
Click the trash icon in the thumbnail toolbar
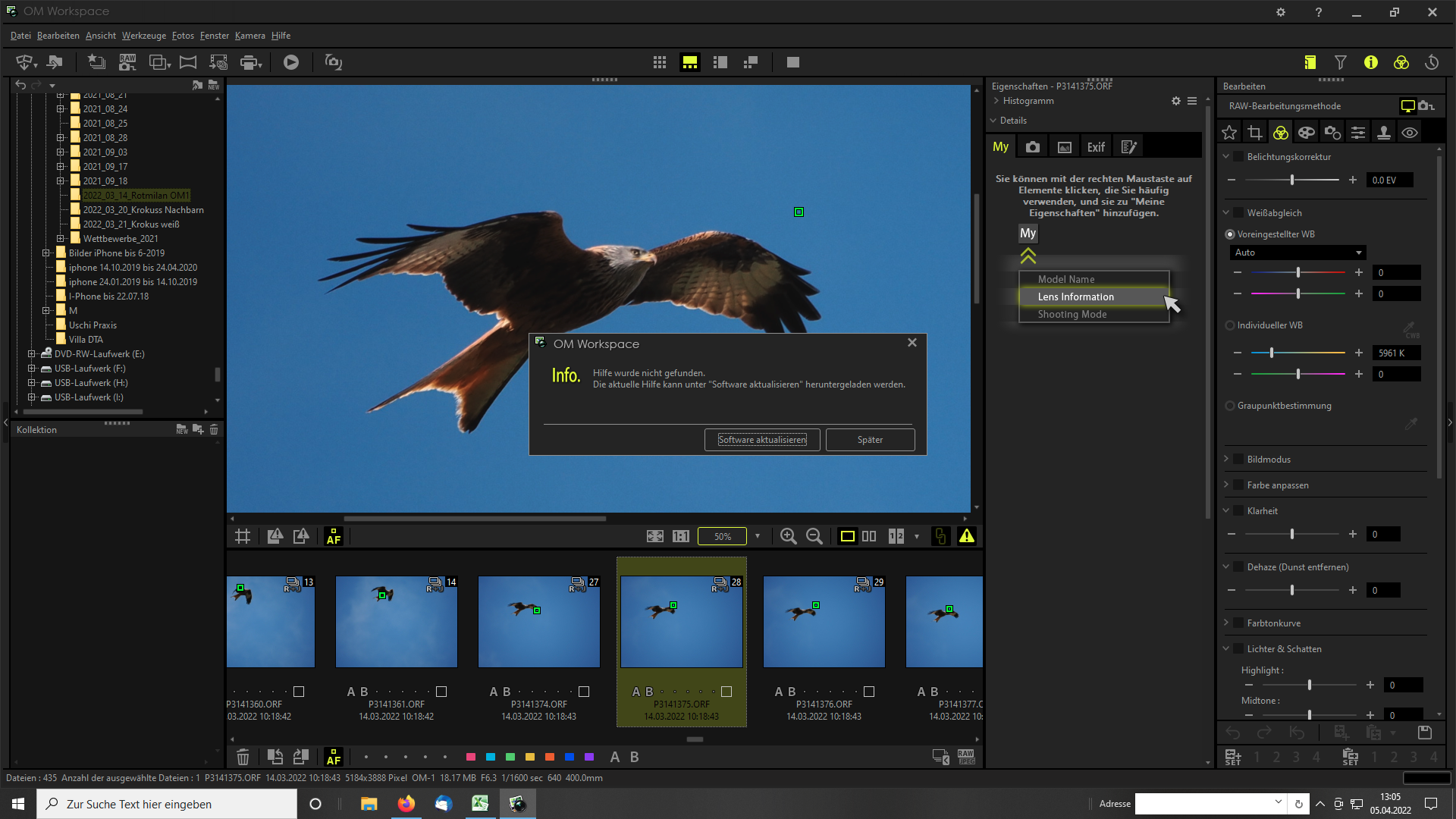243,757
